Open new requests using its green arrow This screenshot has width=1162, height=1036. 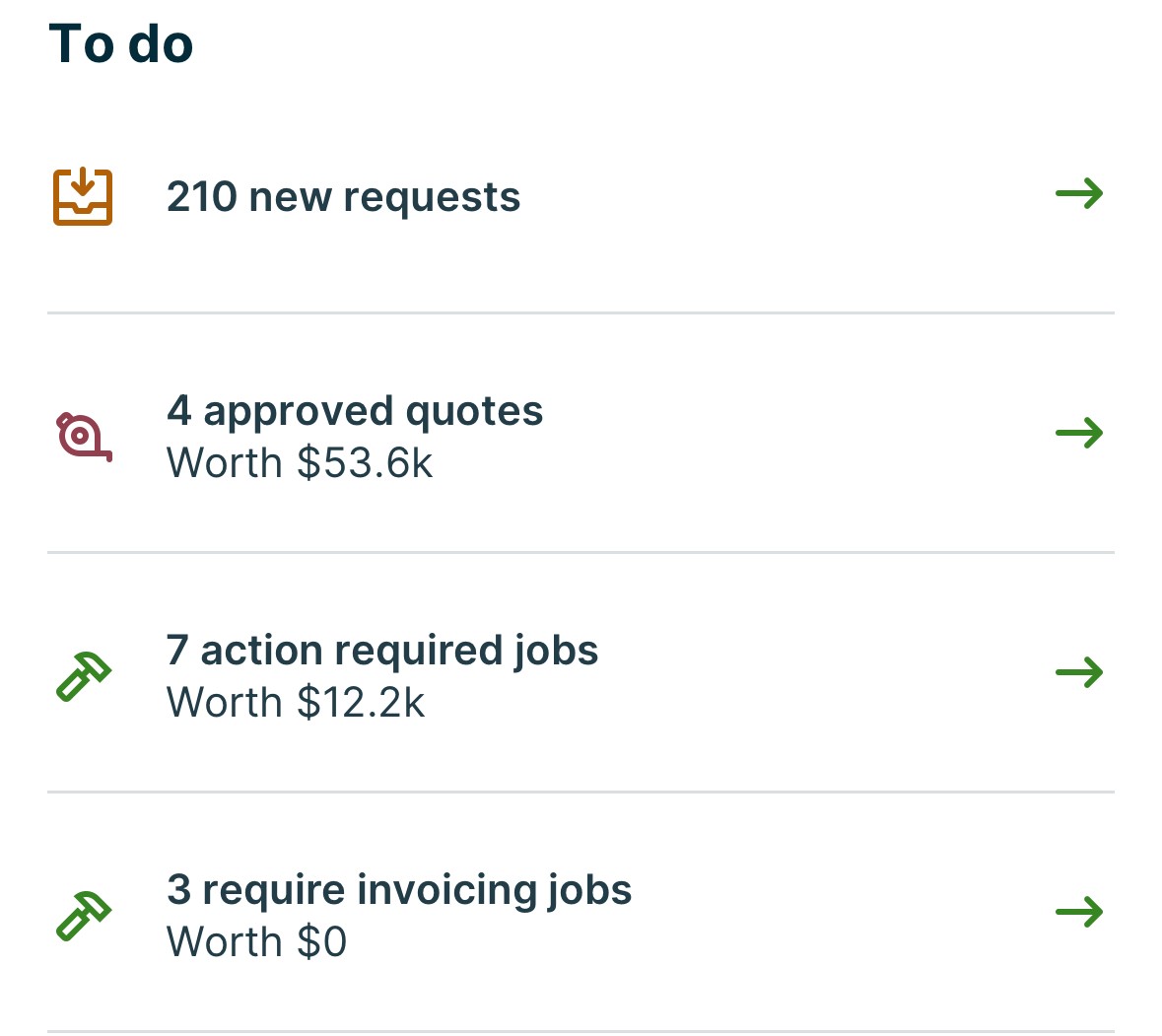coord(1079,194)
